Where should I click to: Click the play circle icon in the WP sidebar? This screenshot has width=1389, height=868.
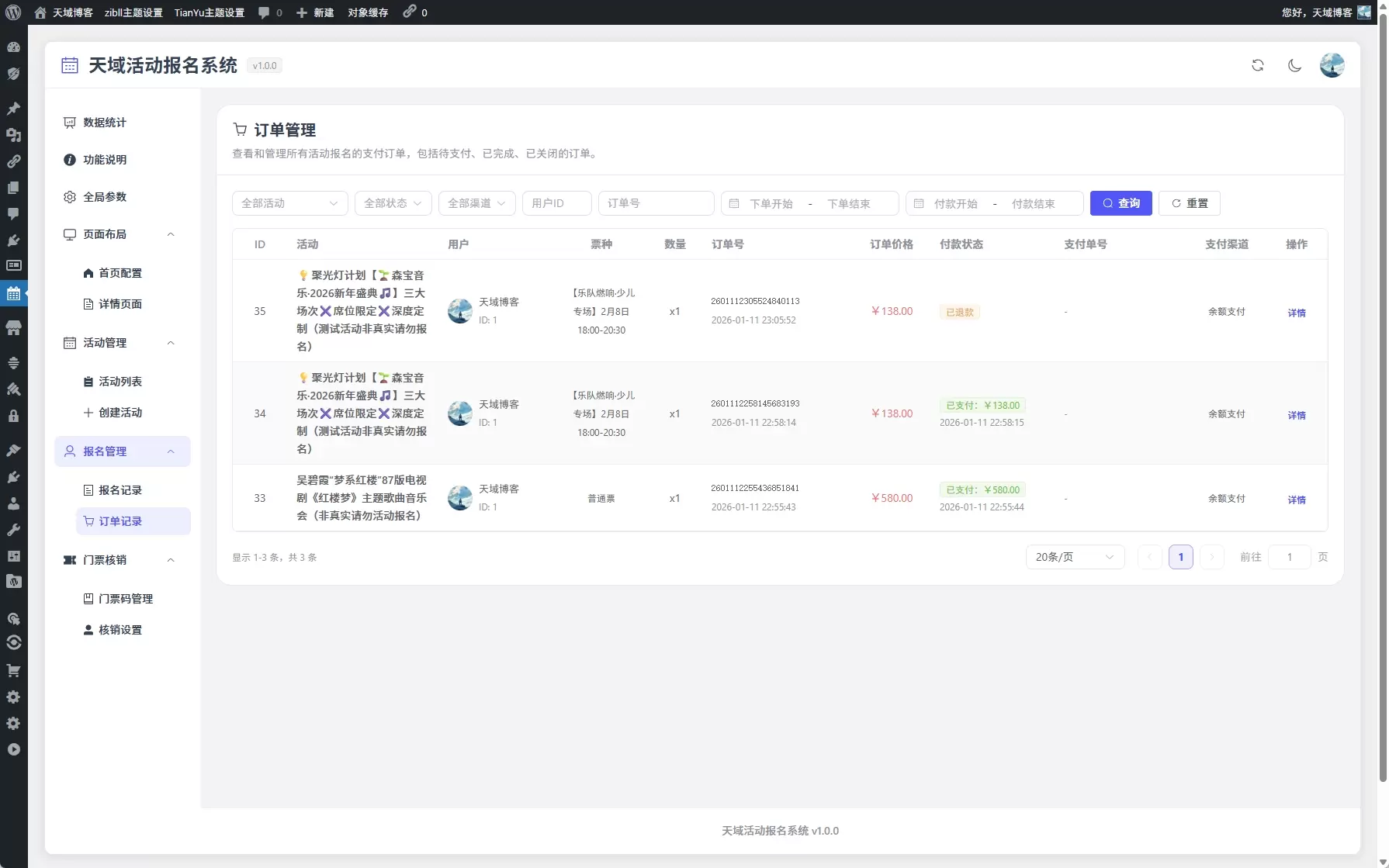(x=13, y=749)
